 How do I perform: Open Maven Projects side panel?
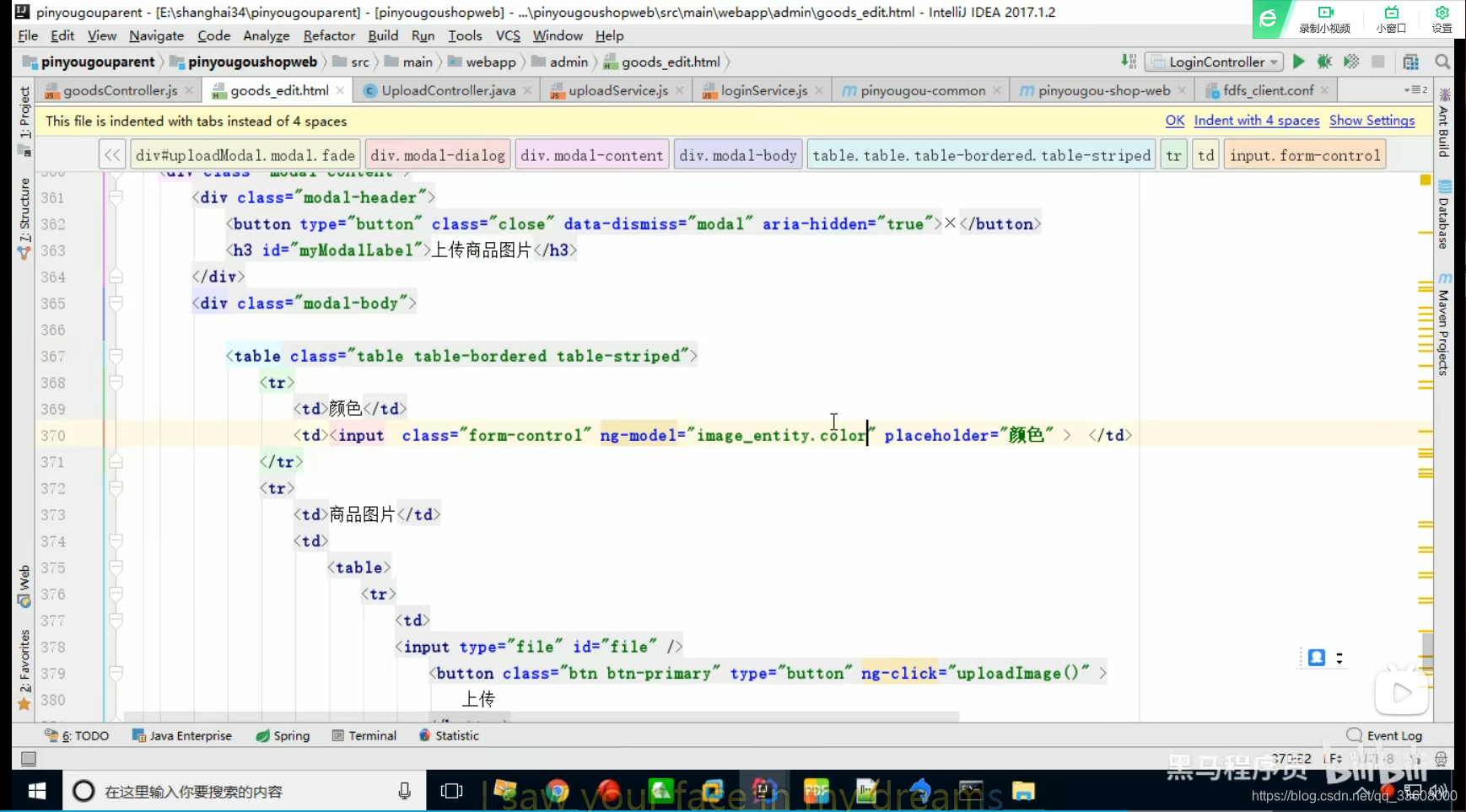tap(1444, 324)
